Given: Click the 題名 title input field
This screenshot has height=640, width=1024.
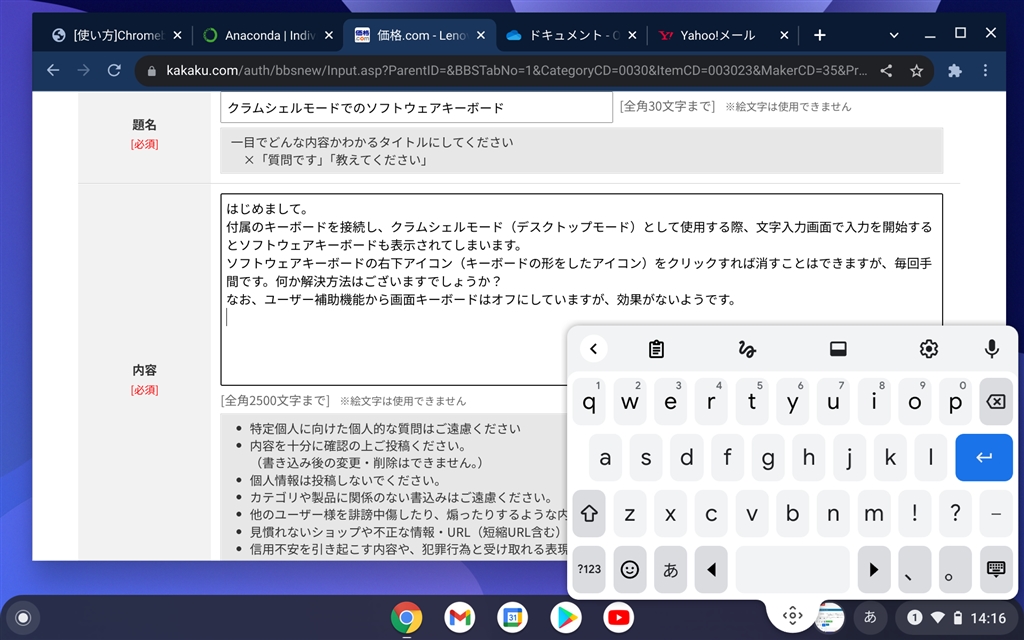Looking at the screenshot, I should [x=416, y=108].
